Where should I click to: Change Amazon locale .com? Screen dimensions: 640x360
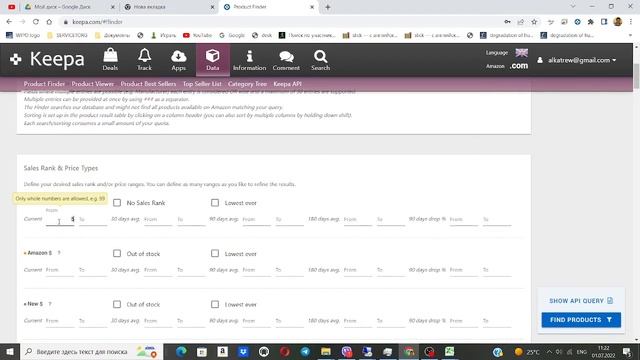519,66
